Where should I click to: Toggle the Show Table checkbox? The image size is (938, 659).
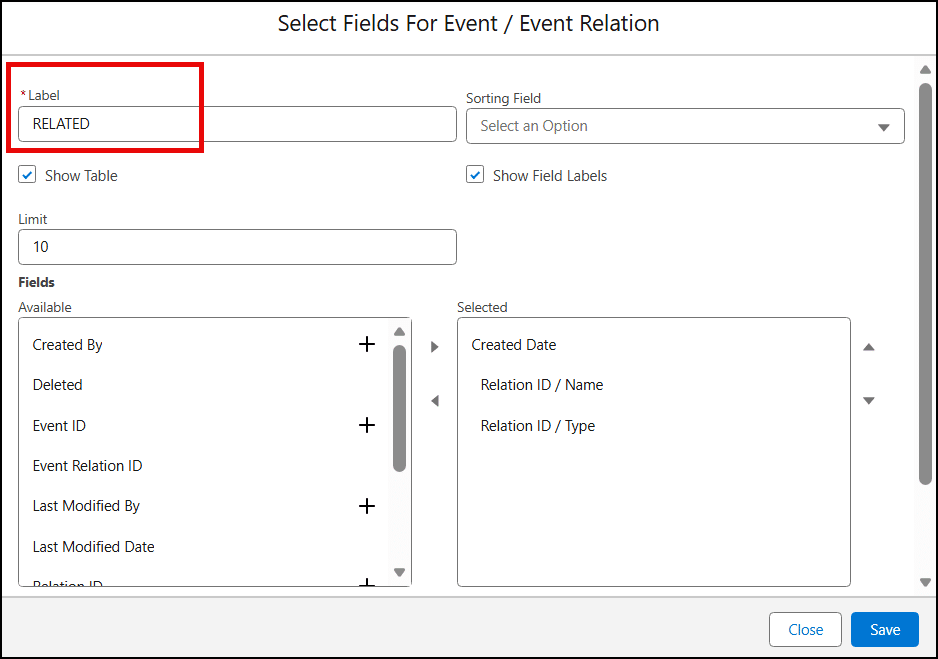(x=27, y=175)
